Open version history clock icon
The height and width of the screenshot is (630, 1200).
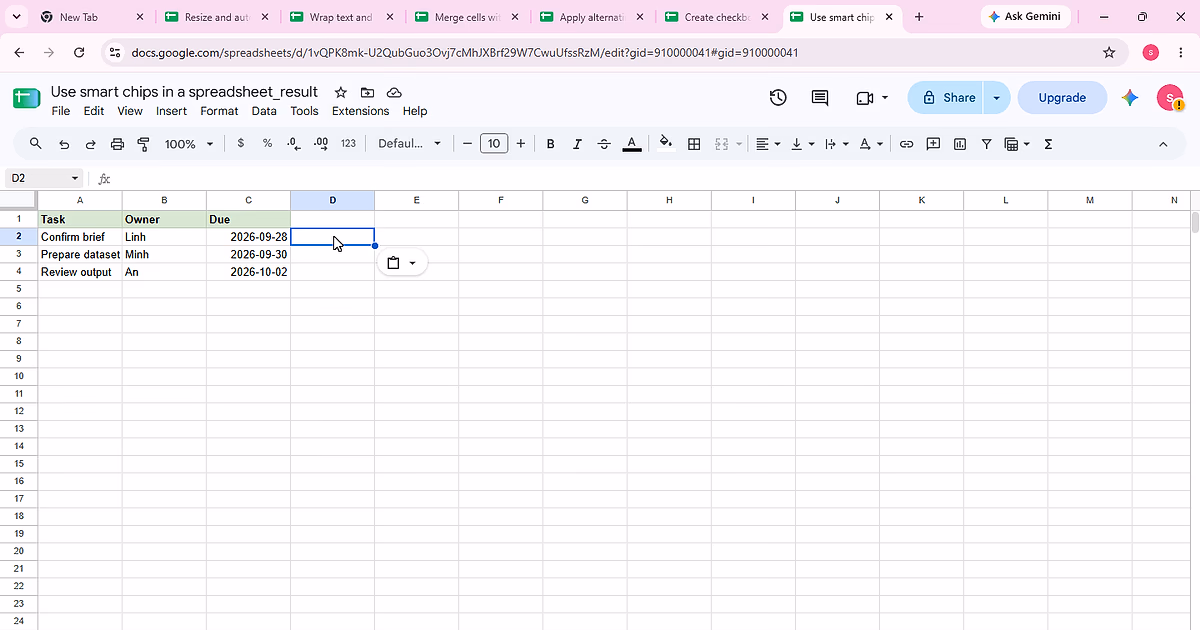(778, 97)
